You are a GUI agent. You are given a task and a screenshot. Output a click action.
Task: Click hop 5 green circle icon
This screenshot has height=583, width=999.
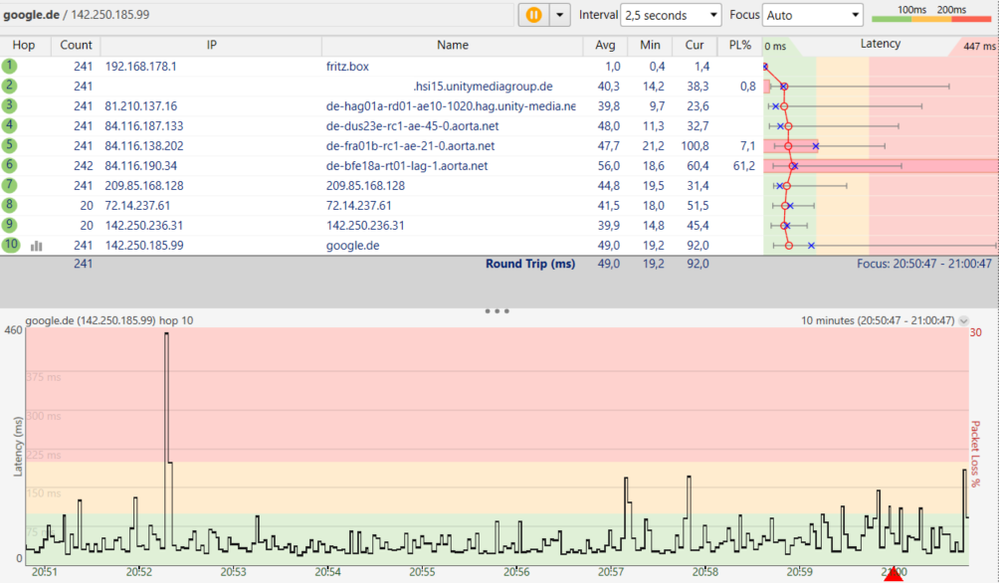[10, 146]
